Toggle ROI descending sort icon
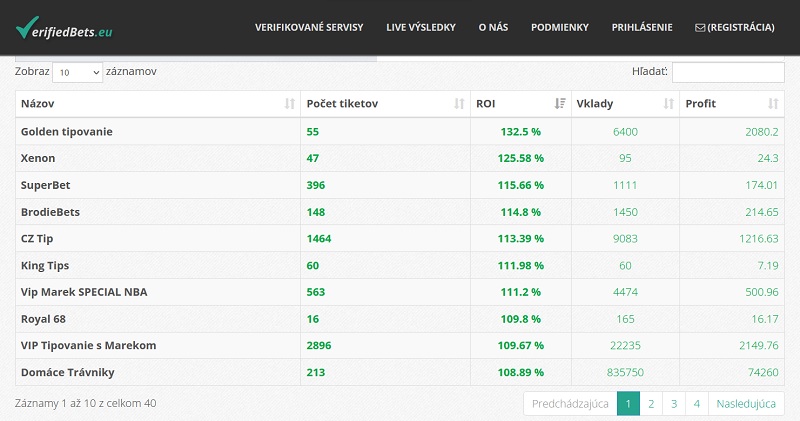 coord(560,104)
